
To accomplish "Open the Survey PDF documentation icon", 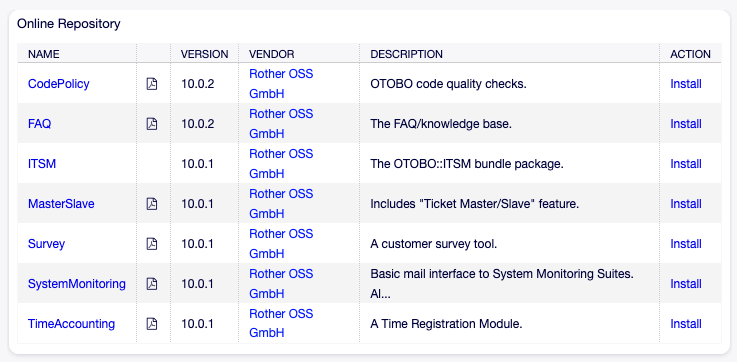I will coord(152,244).
